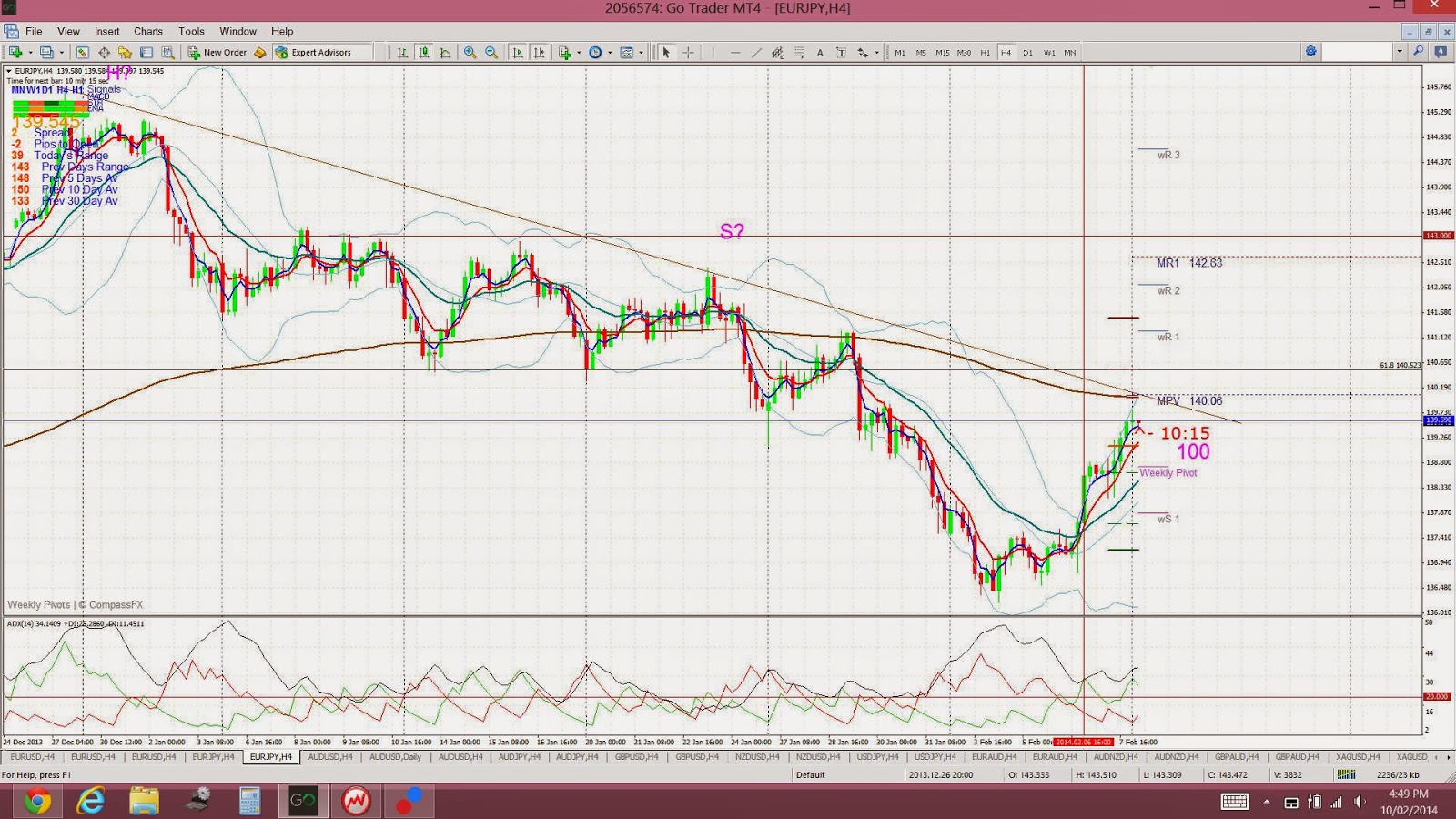Select the candlestick chart icon
Screen dimensions: 1456x819
424,53
